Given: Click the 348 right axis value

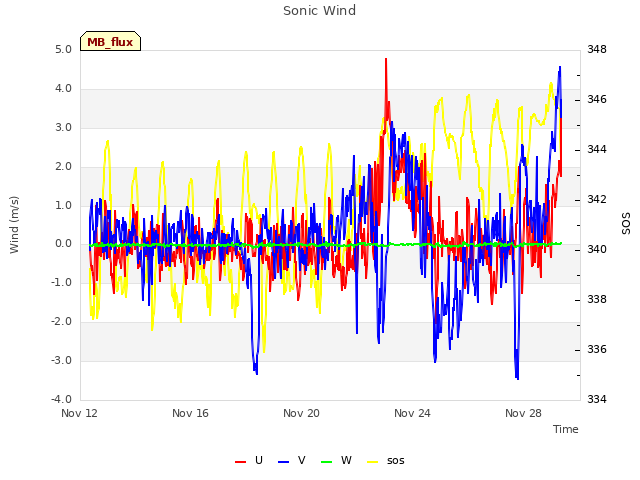Looking at the screenshot, I should pyautogui.click(x=597, y=49).
